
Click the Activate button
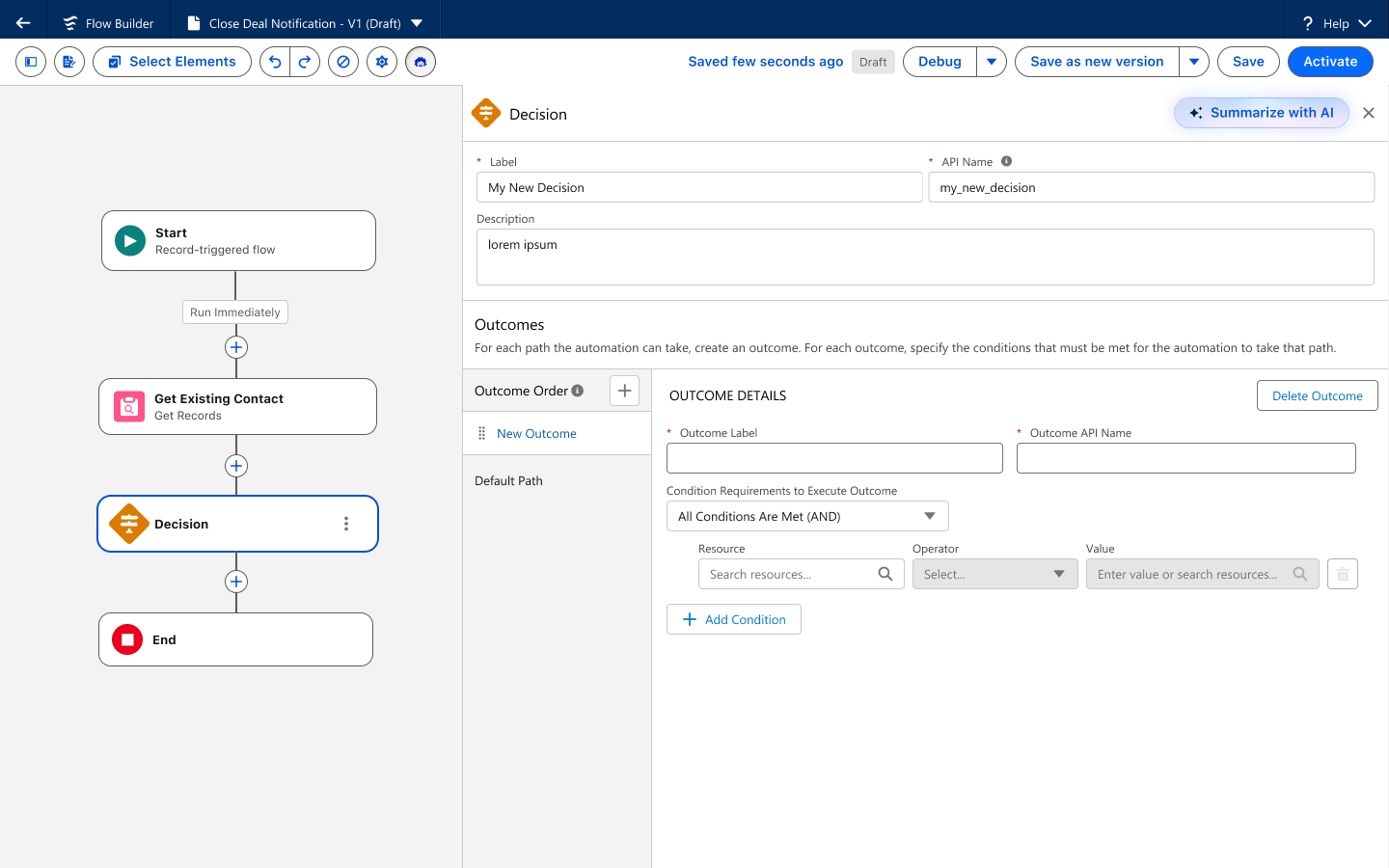pos(1330,62)
